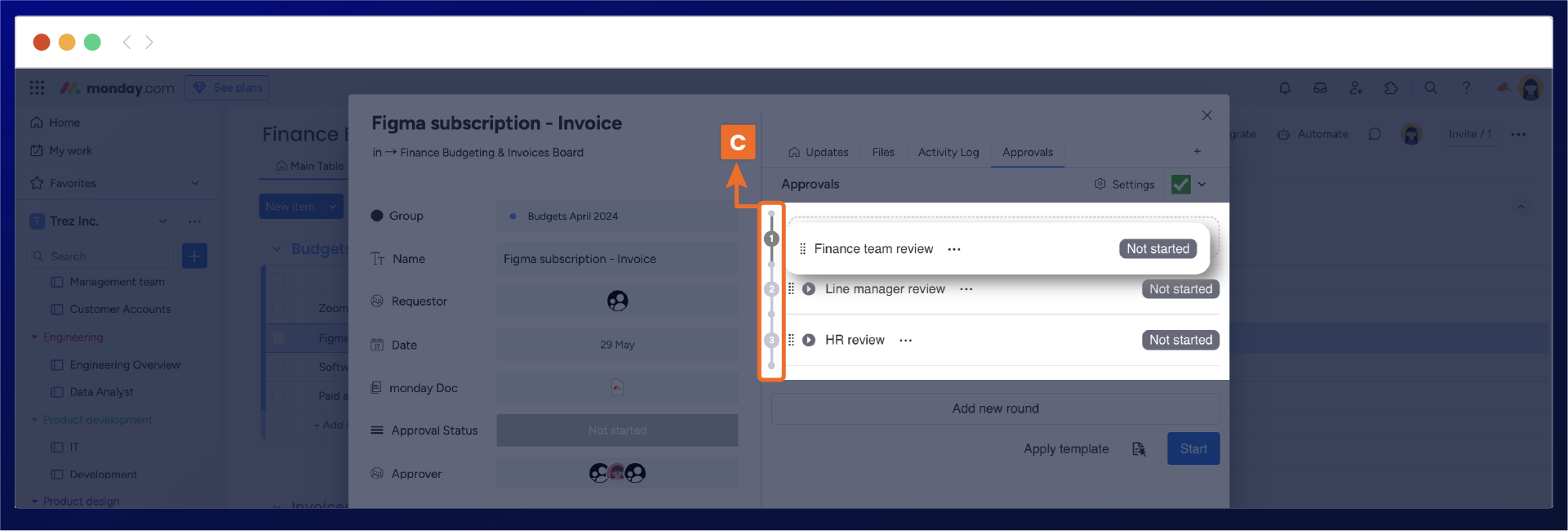
Task: Click the invite members icon
Action: pos(1356,88)
